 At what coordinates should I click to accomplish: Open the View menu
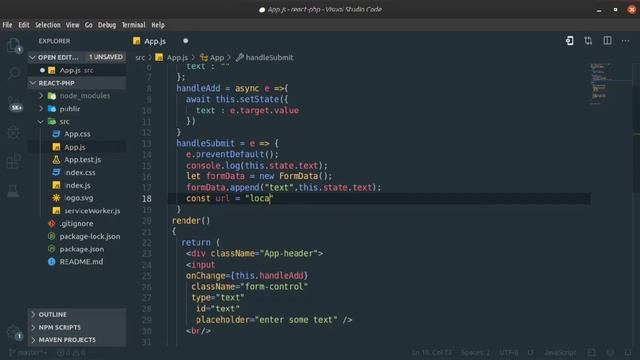(72, 25)
